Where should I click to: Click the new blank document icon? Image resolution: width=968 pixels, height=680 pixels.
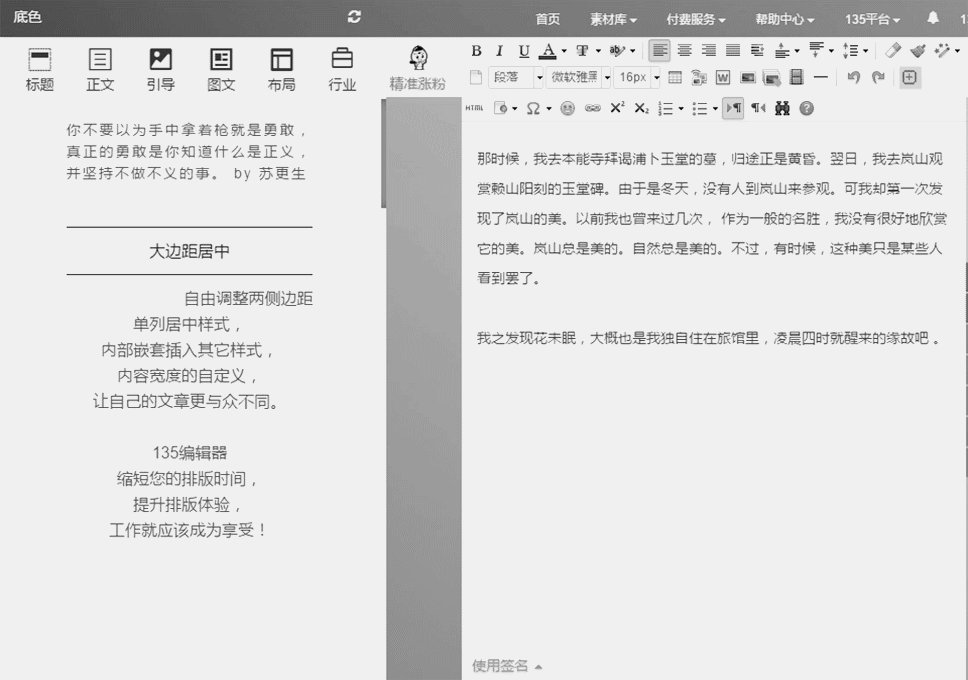pyautogui.click(x=476, y=77)
